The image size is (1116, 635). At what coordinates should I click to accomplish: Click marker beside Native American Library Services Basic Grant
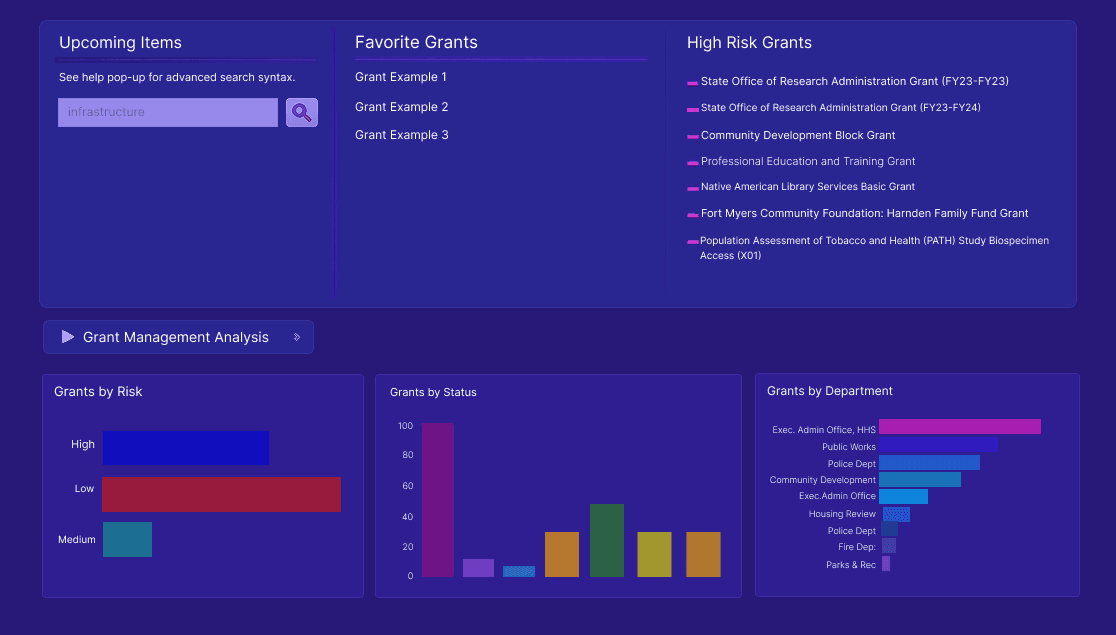691,186
